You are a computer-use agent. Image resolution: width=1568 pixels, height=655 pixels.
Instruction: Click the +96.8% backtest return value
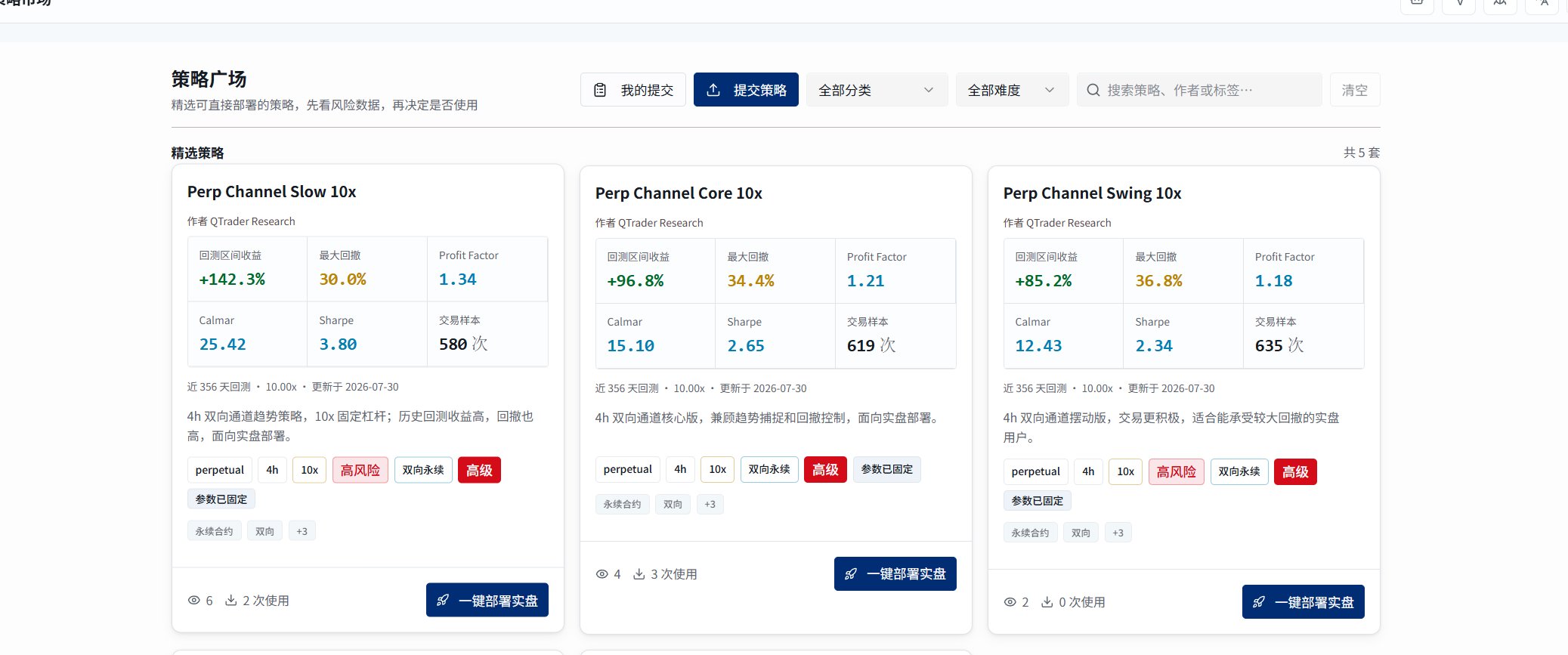636,281
